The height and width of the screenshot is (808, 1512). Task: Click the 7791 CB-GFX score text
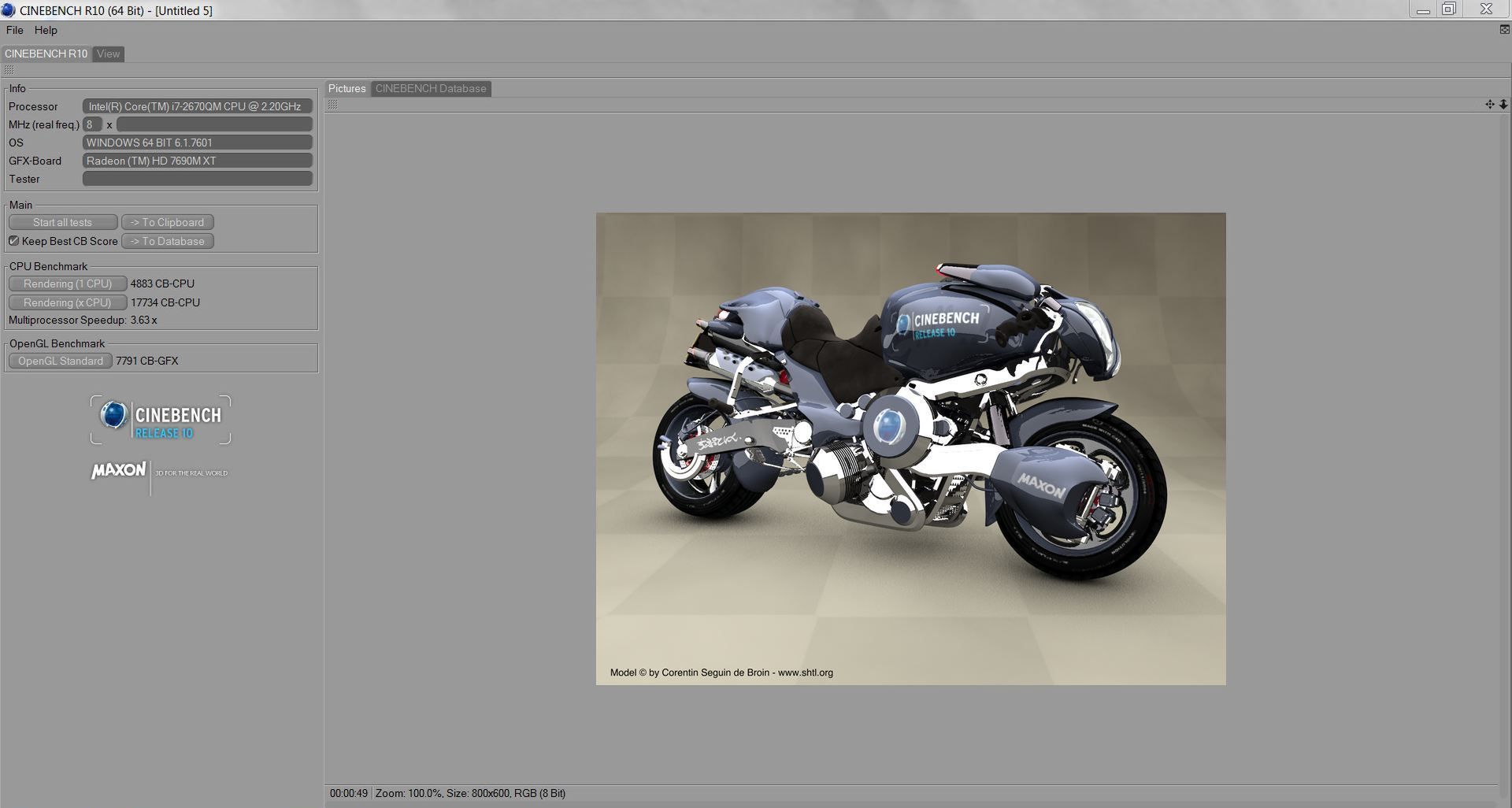[x=147, y=361]
